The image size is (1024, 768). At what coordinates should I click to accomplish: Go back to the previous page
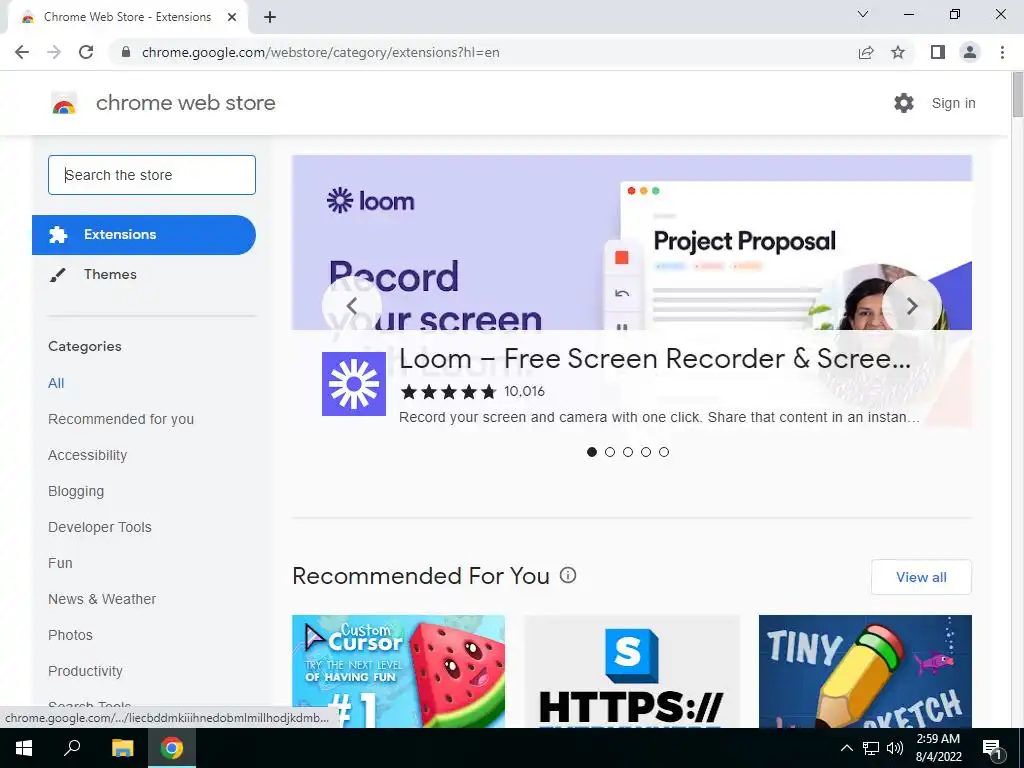[x=22, y=52]
